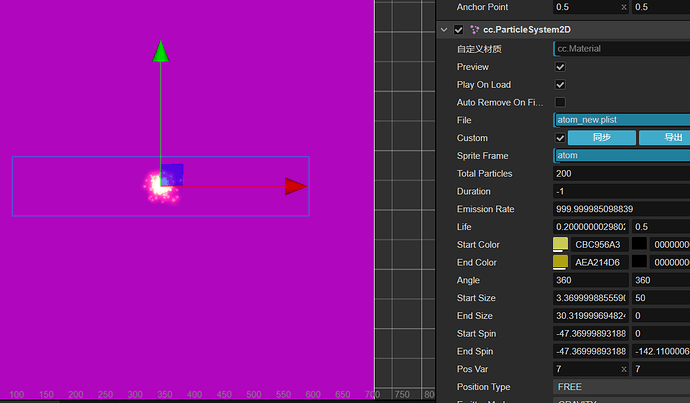This screenshot has height=403, width=690.
Task: Open the End Color olive swatch
Action: pos(560,262)
